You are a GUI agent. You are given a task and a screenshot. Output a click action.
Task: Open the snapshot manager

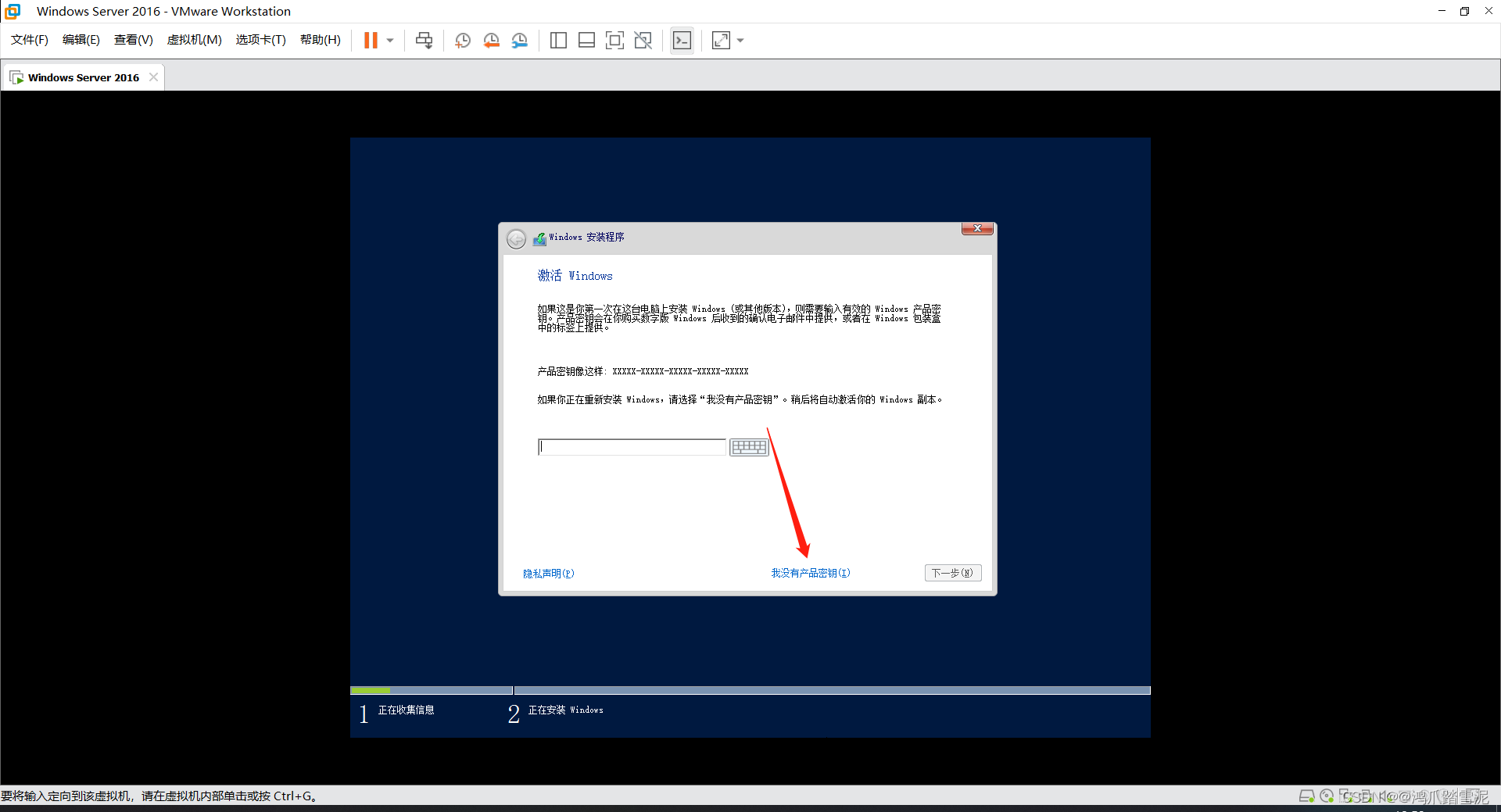coord(519,40)
